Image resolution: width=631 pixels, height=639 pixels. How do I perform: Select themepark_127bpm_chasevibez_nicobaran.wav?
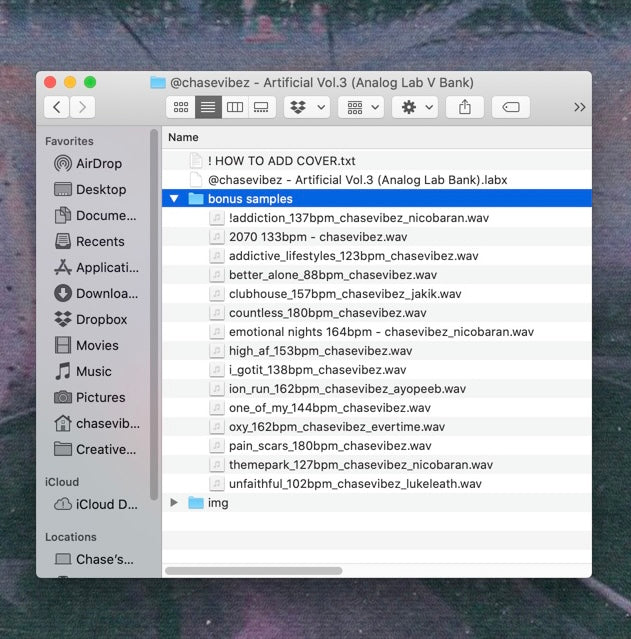377,465
